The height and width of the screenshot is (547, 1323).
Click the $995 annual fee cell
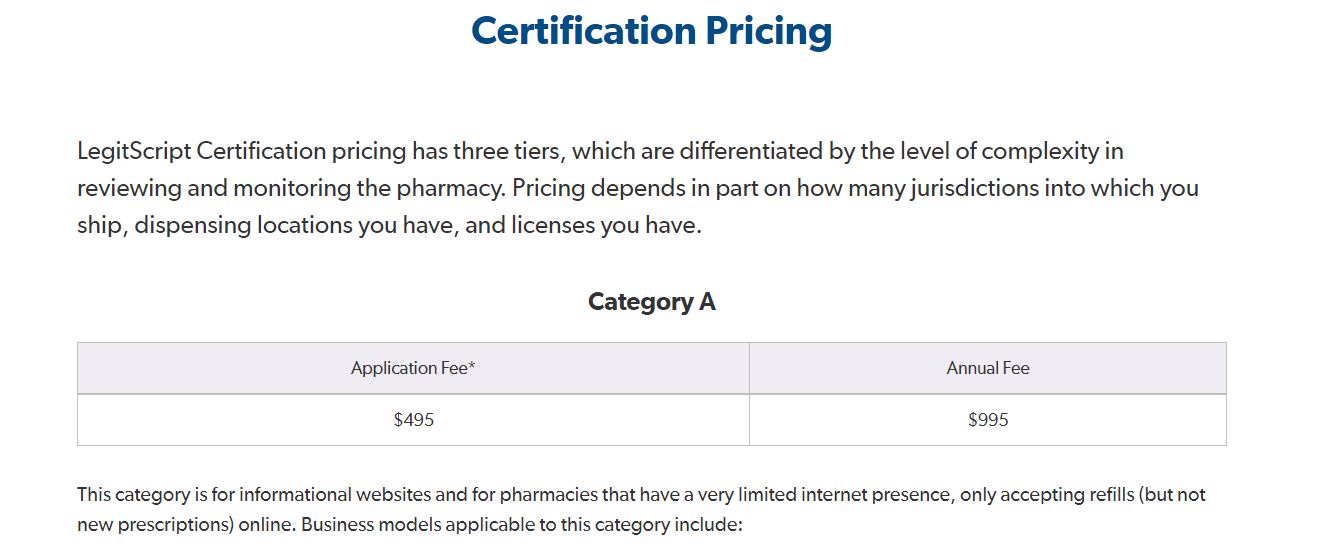987,420
